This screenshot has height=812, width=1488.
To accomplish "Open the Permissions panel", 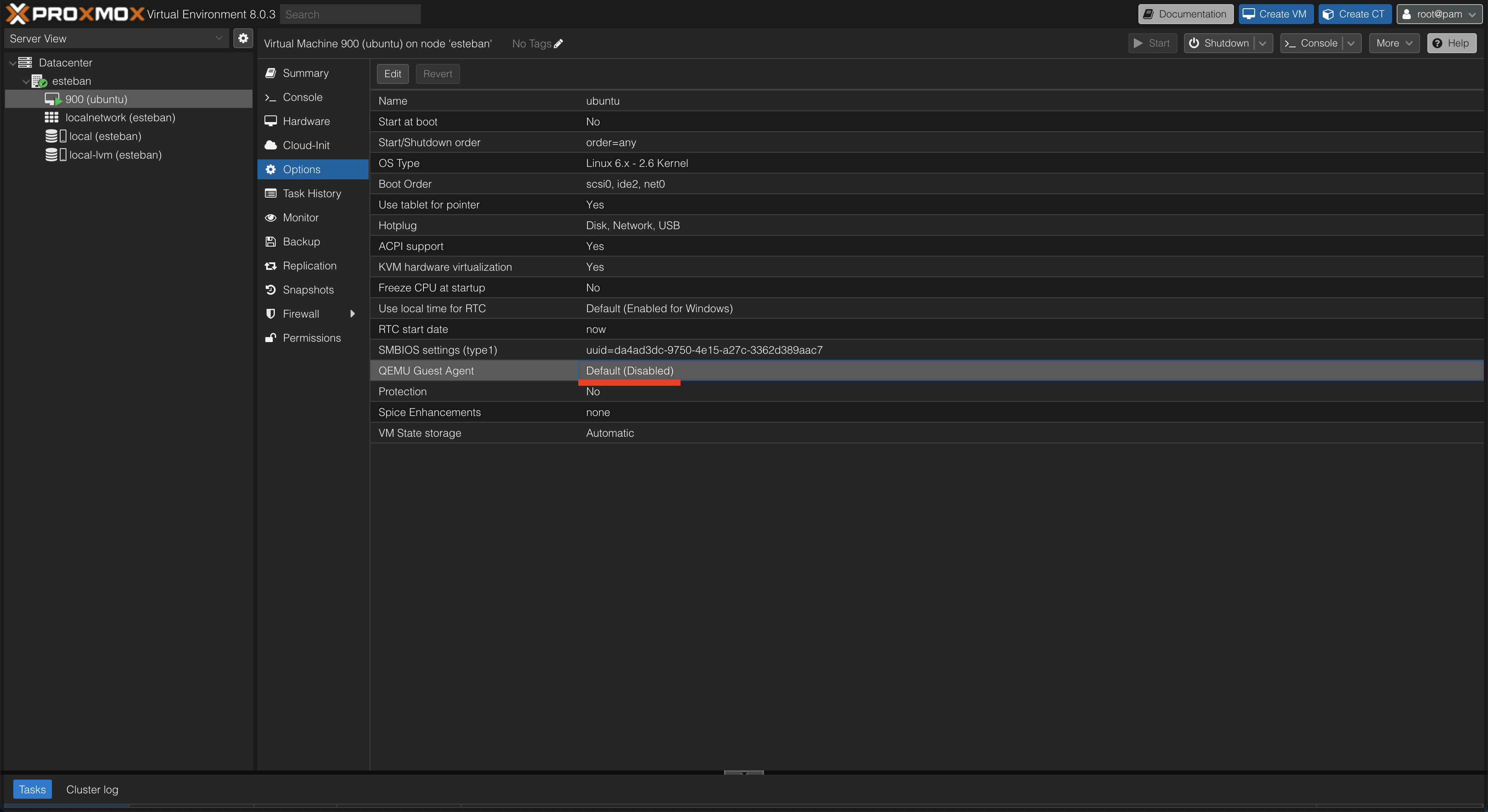I will 313,338.
